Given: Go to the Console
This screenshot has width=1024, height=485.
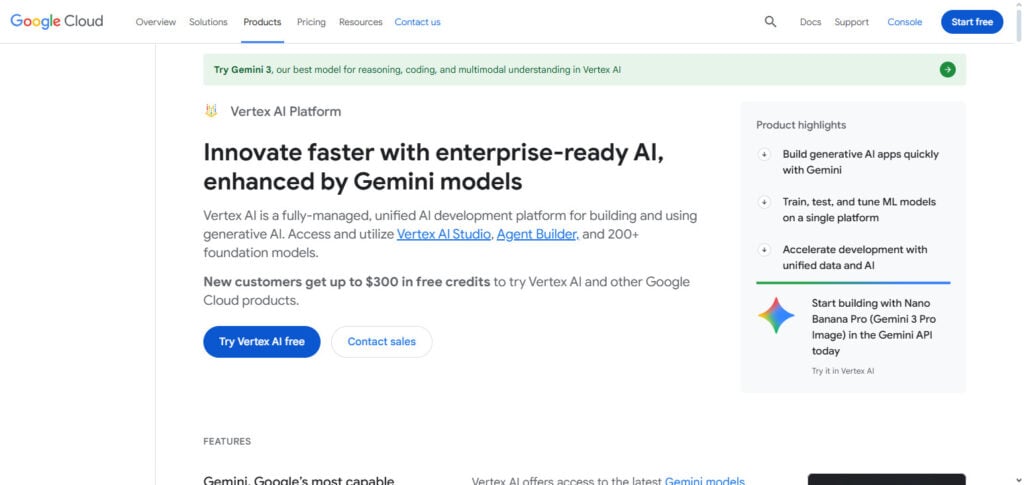Looking at the screenshot, I should 904,22.
